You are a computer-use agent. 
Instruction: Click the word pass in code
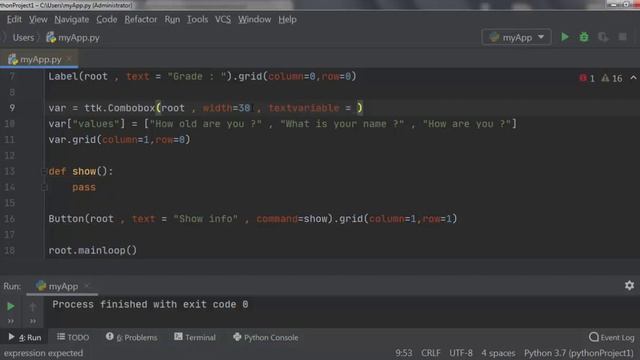84,187
